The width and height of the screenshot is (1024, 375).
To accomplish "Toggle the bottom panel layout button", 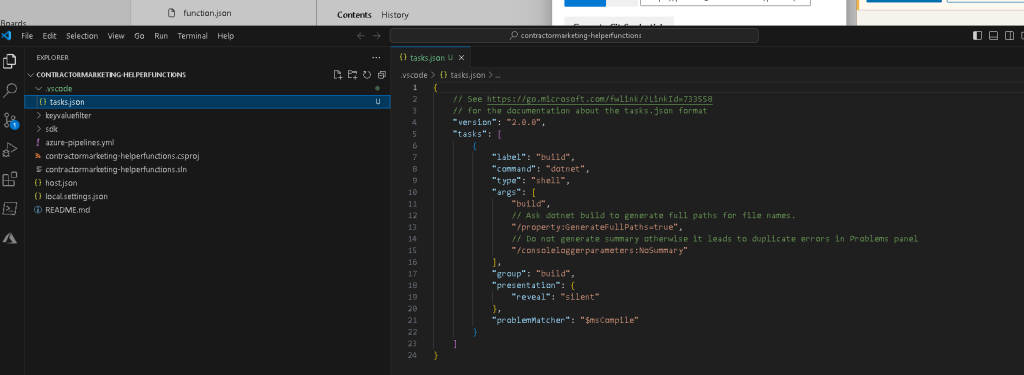I will [x=993, y=36].
